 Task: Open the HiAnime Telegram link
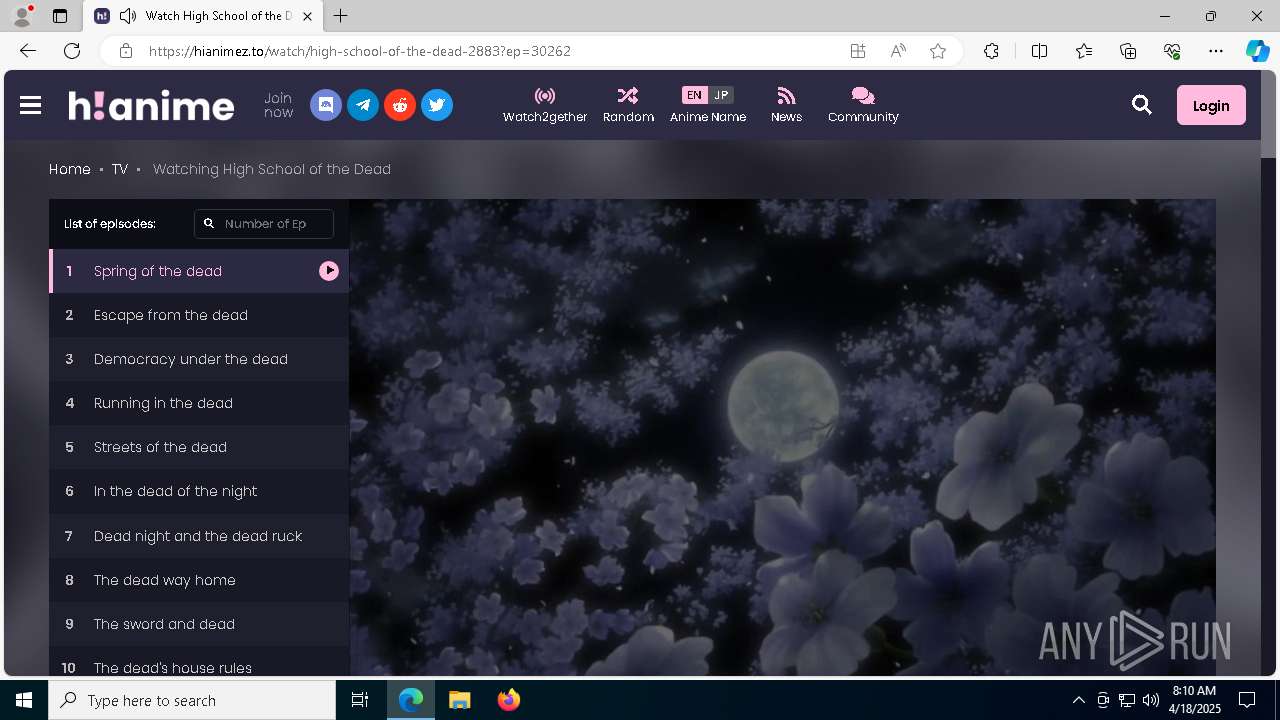[x=363, y=105]
